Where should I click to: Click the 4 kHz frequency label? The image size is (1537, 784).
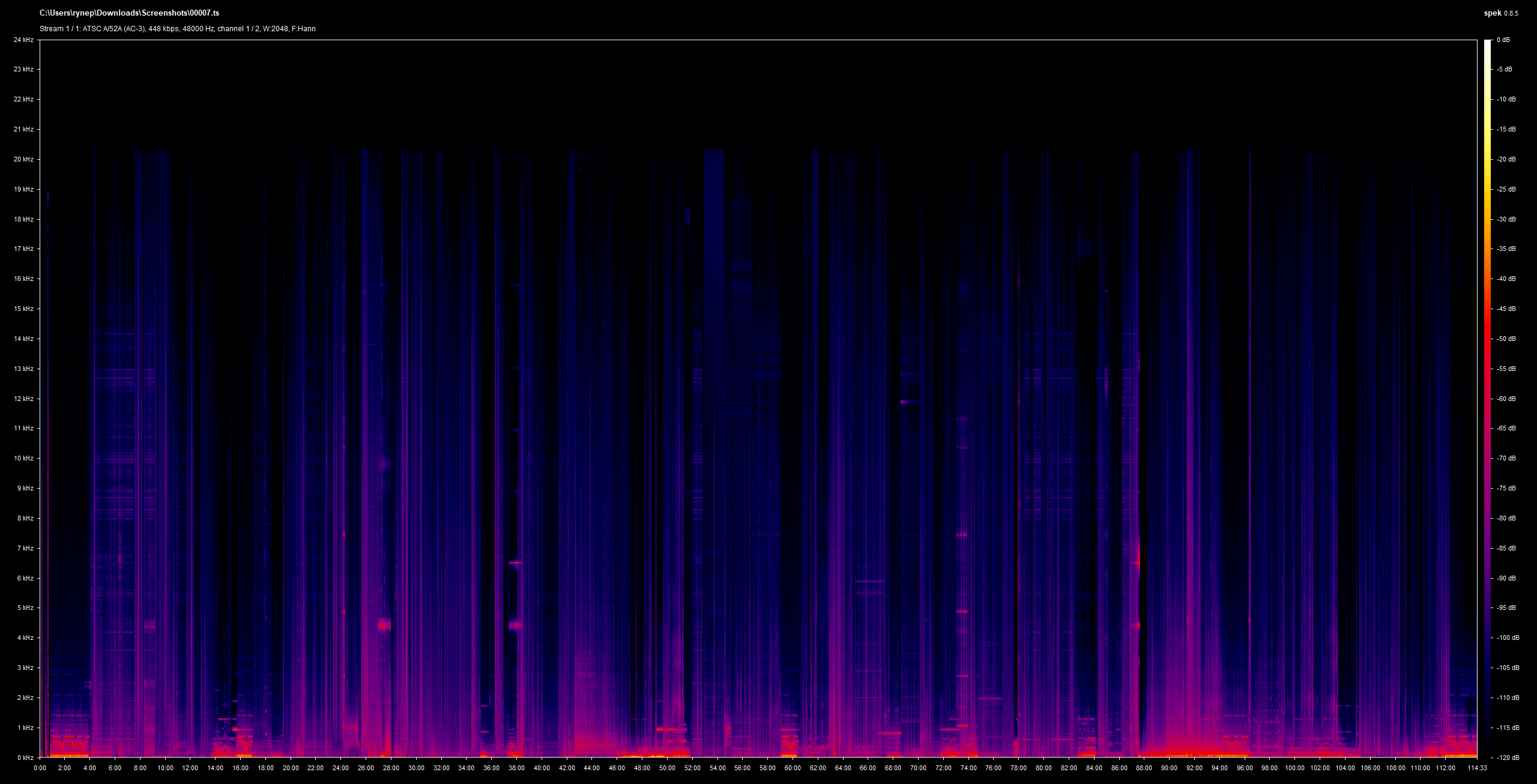(x=25, y=638)
